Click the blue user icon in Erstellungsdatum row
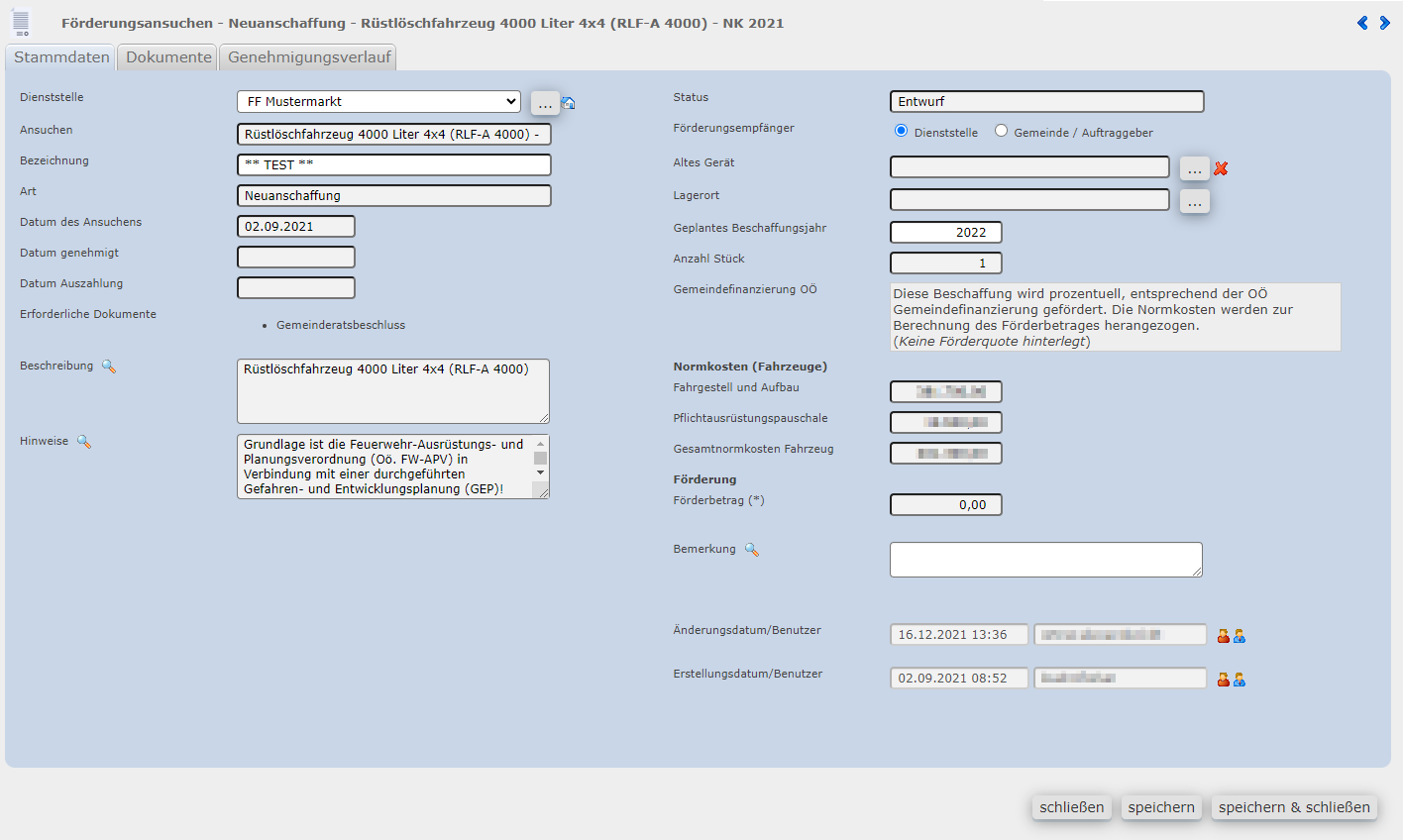This screenshot has height=840, width=1403. pyautogui.click(x=1240, y=680)
